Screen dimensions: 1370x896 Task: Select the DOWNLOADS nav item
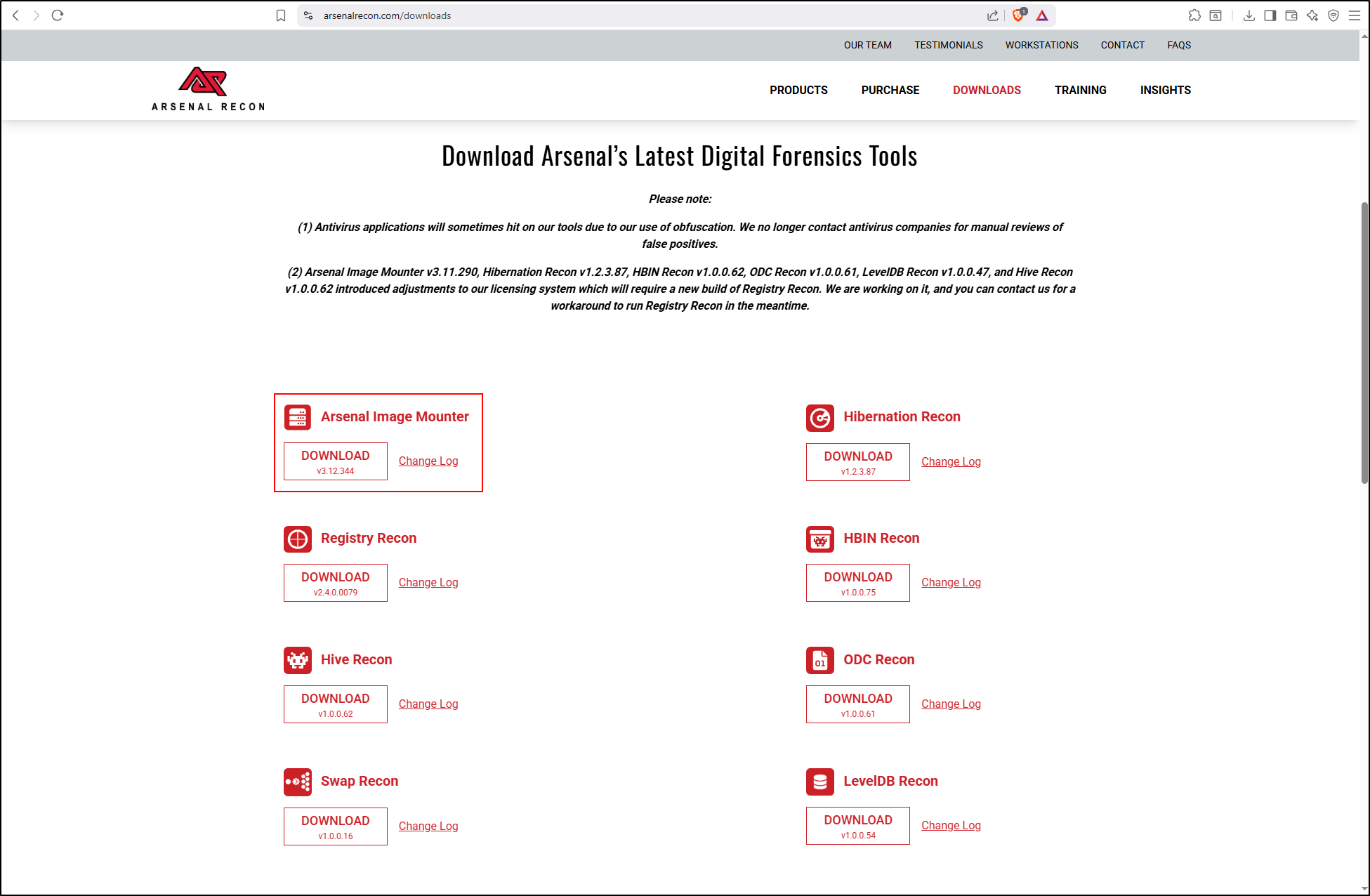[987, 90]
